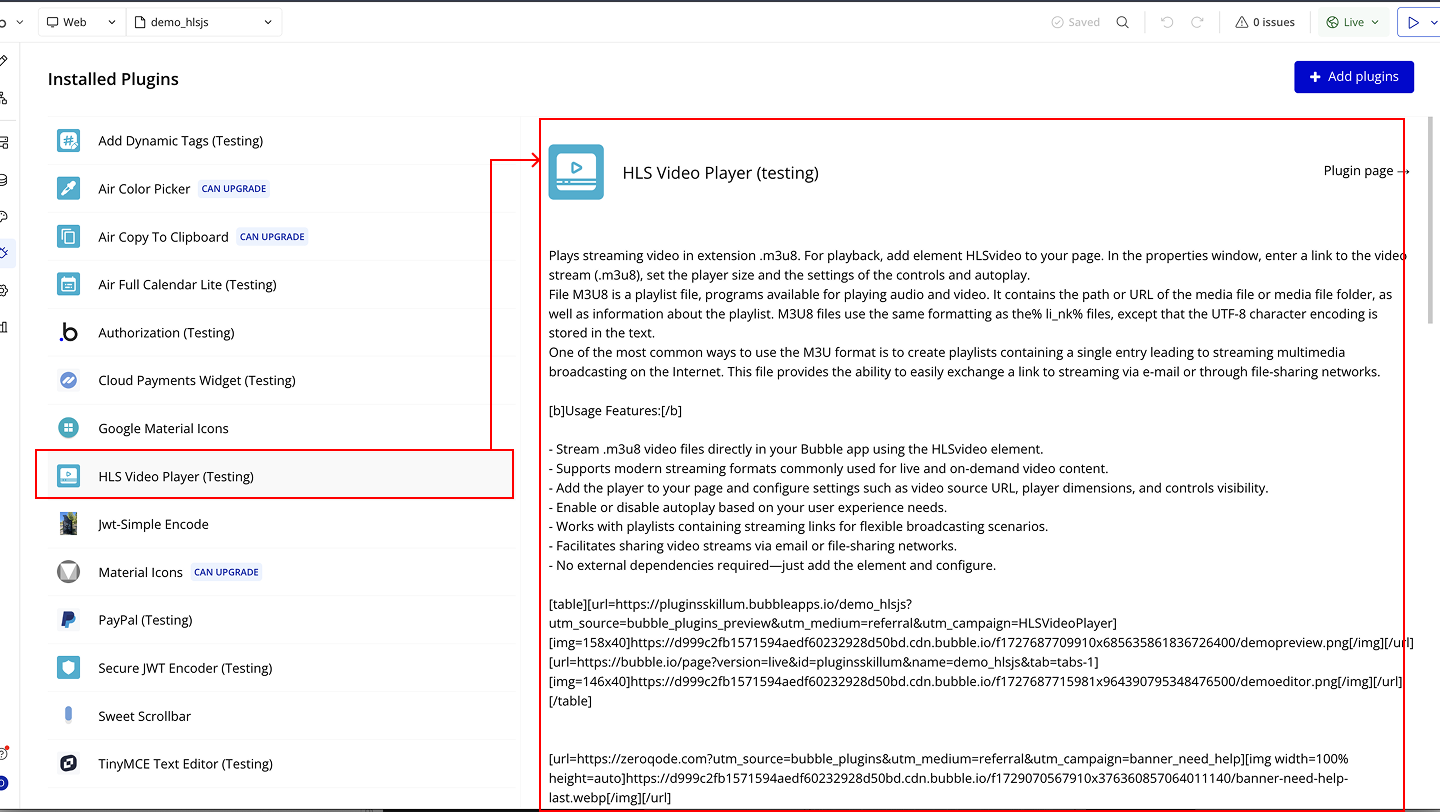Open the TinyMCE Text Editor icon
The image size is (1440, 812).
68,764
